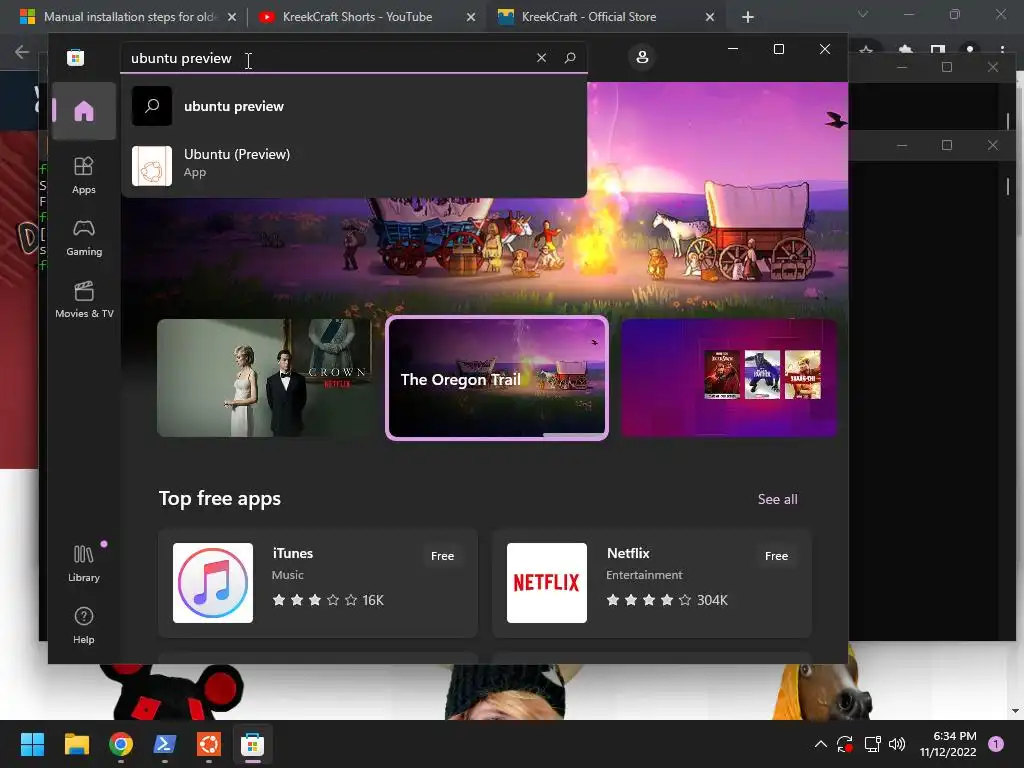Open the Apps section in sidebar
Image resolution: width=1024 pixels, height=768 pixels.
click(x=84, y=175)
